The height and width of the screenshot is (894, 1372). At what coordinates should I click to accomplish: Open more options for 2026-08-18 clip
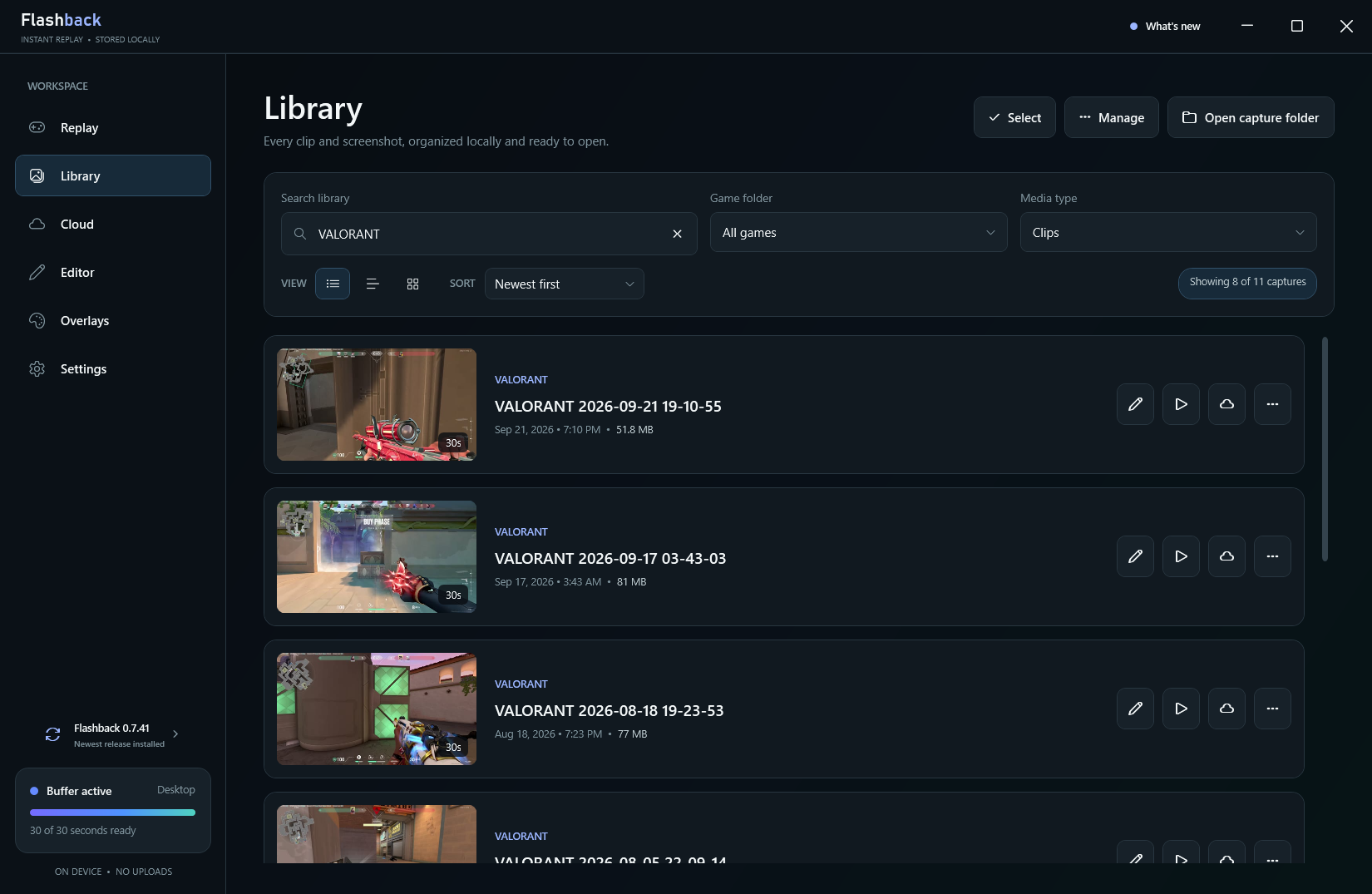(1272, 709)
